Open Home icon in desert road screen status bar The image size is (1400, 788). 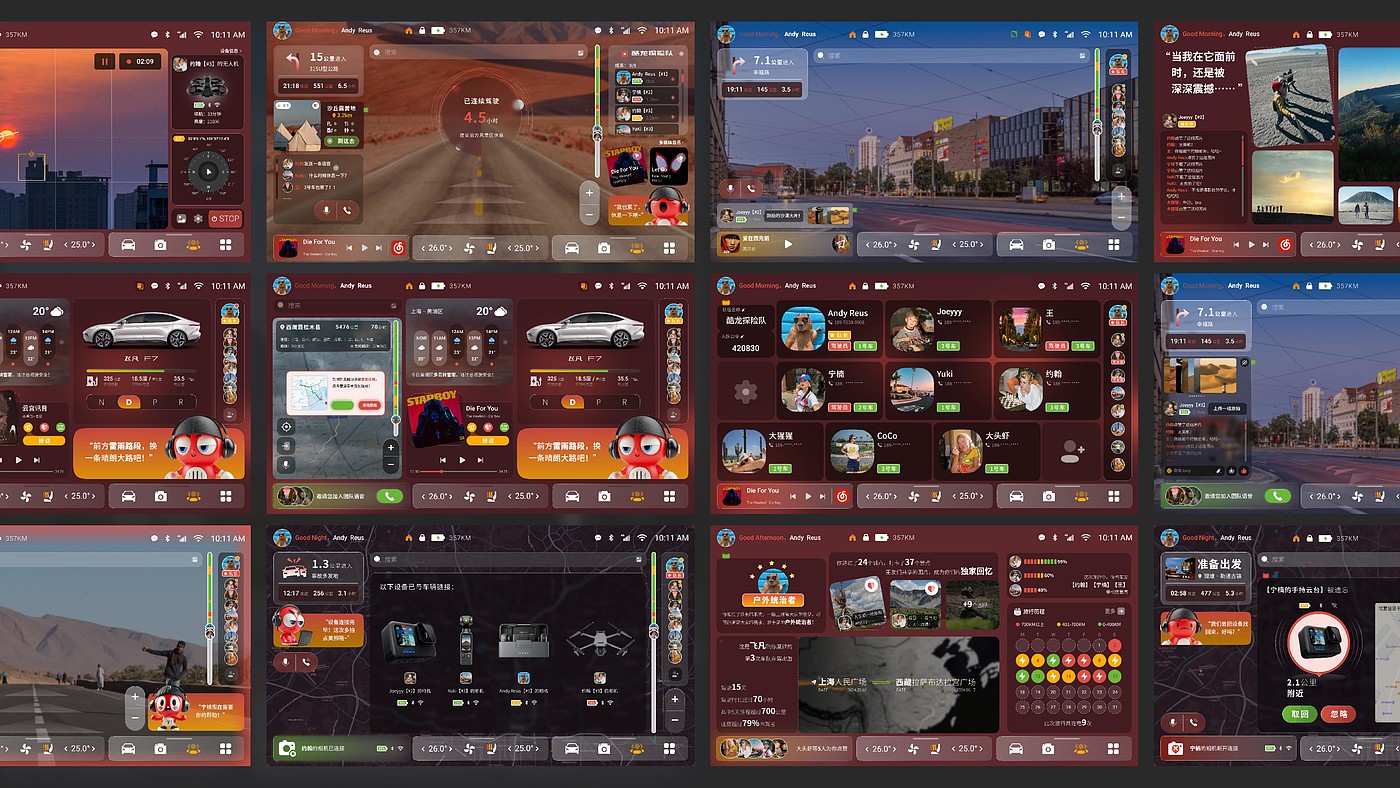(x=409, y=31)
